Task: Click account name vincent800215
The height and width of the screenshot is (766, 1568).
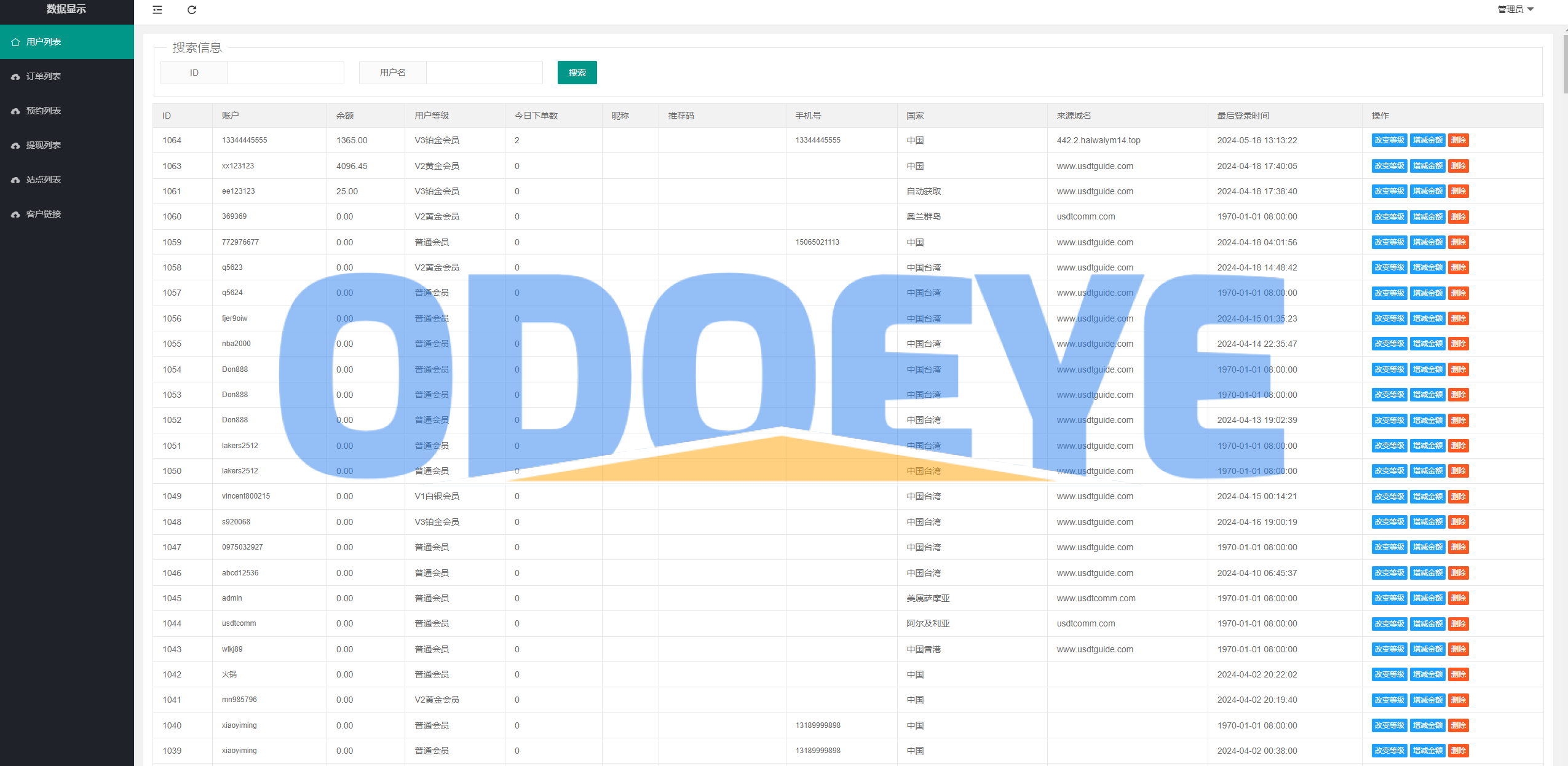Action: [x=246, y=496]
